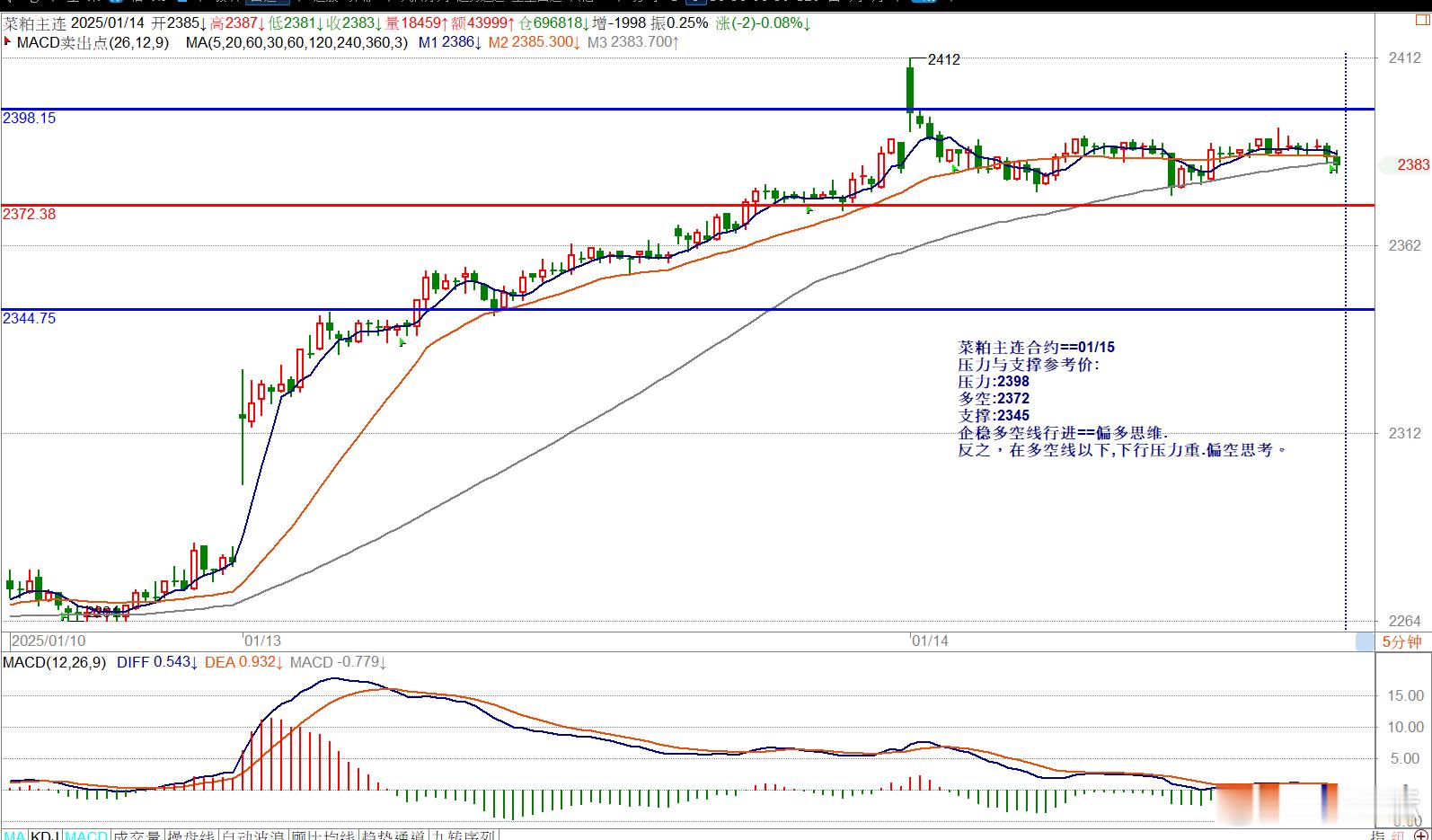Select the 九转序列 tab
1432x840 pixels.
[x=464, y=836]
